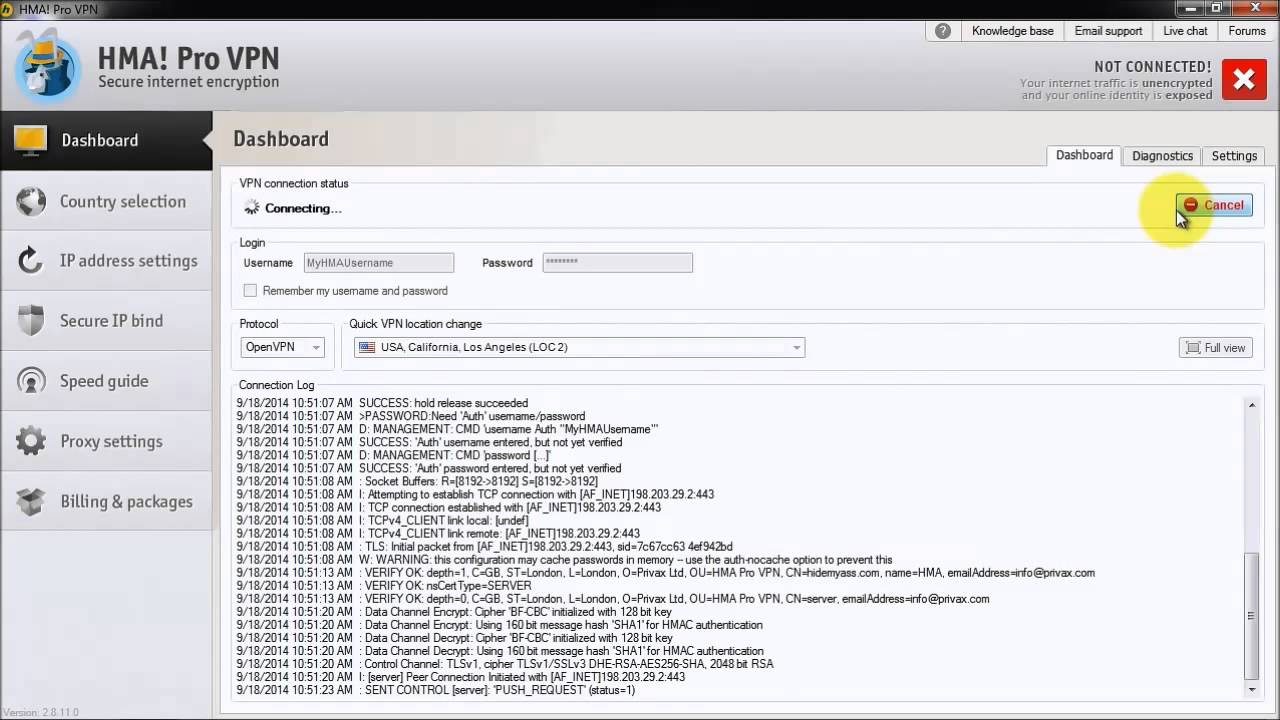The width and height of the screenshot is (1280, 720).
Task: Click the Control Channel TLSv1 log line
Action: pos(505,664)
